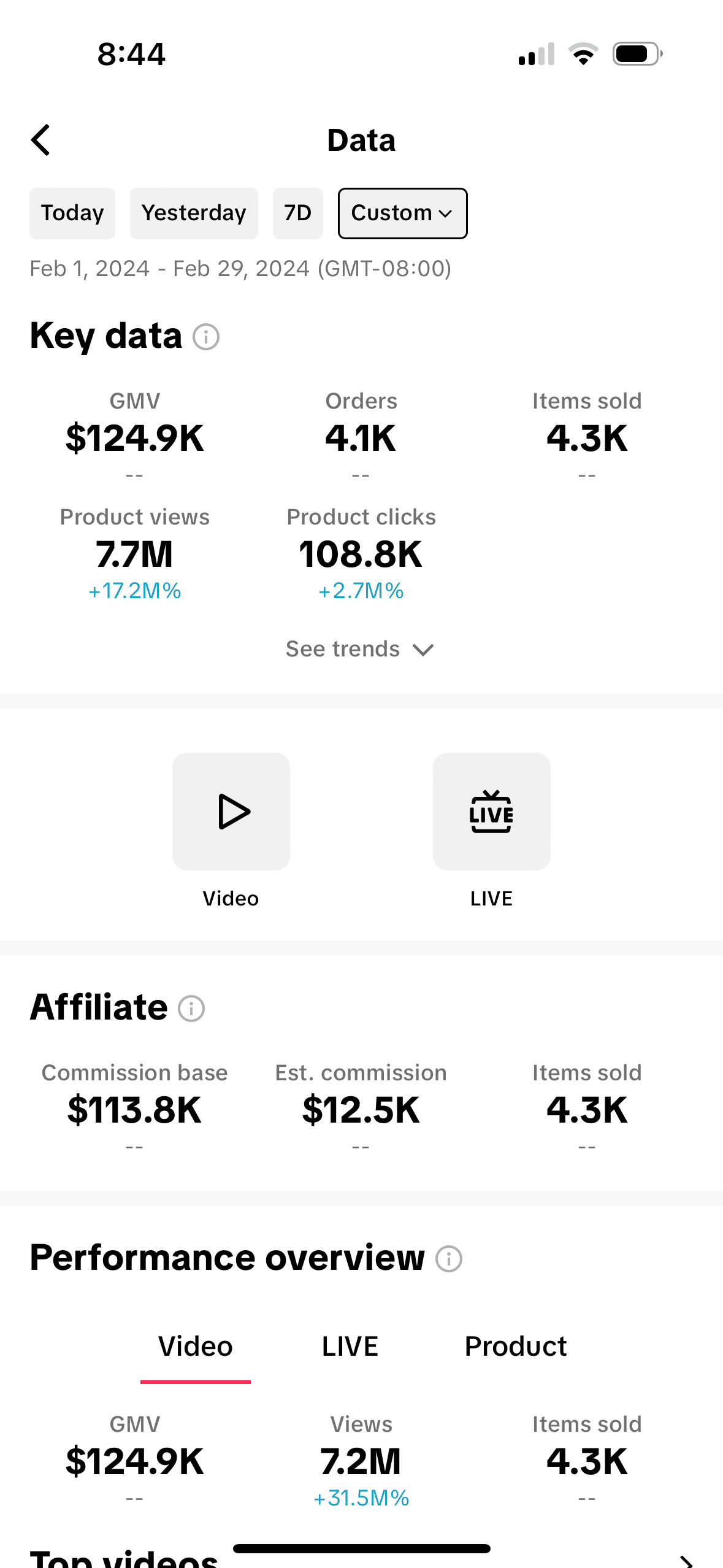Image resolution: width=723 pixels, height=1568 pixels.
Task: Tap Performance overview info icon
Action: tap(449, 1259)
